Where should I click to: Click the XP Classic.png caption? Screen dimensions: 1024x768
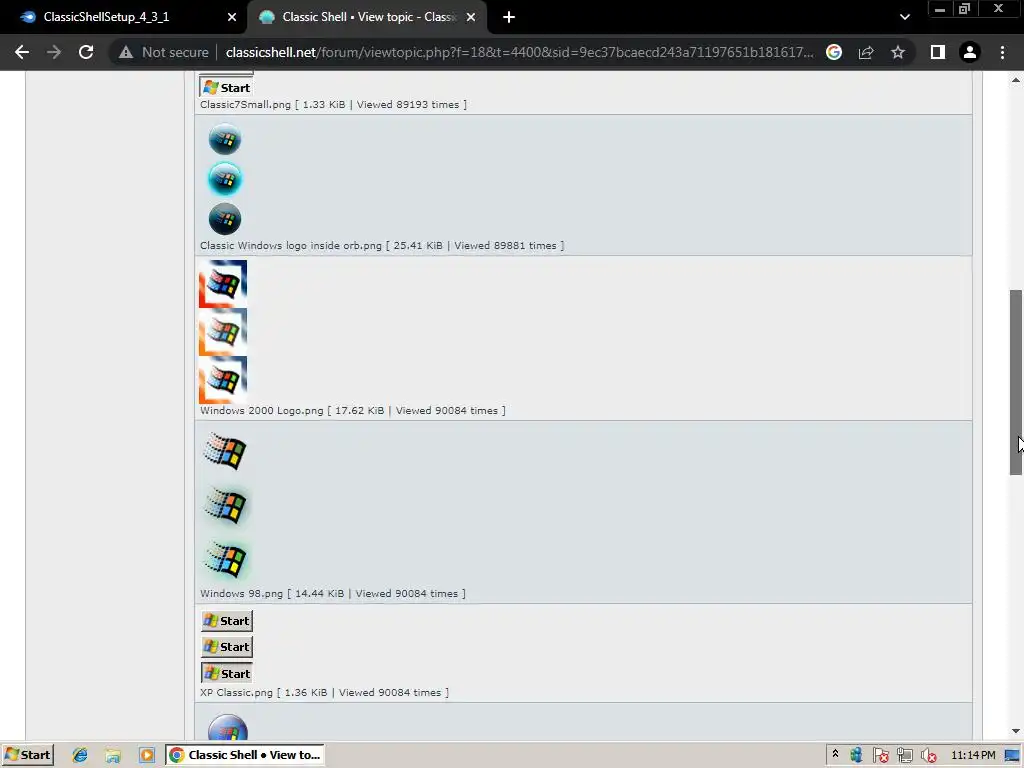pyautogui.click(x=324, y=692)
